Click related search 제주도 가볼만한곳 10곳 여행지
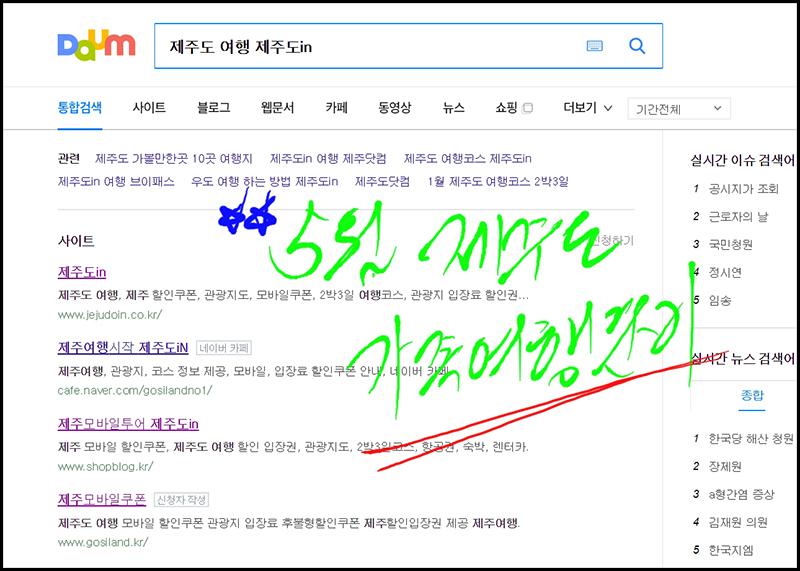800x571 pixels. coord(174,159)
